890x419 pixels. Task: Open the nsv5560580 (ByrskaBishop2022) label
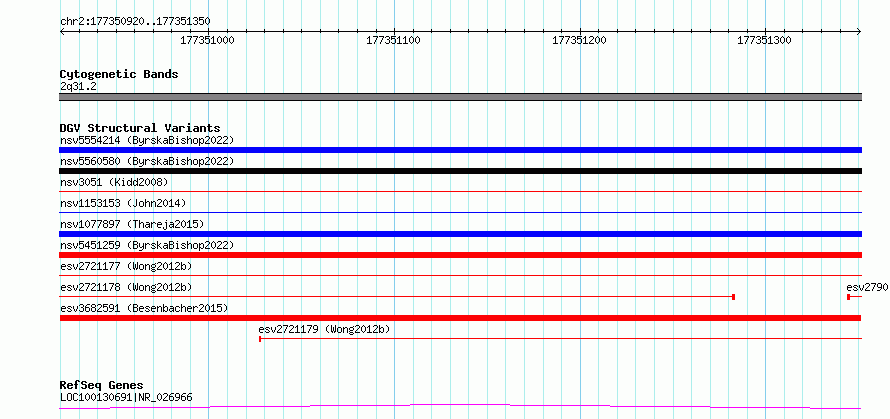tap(147, 161)
